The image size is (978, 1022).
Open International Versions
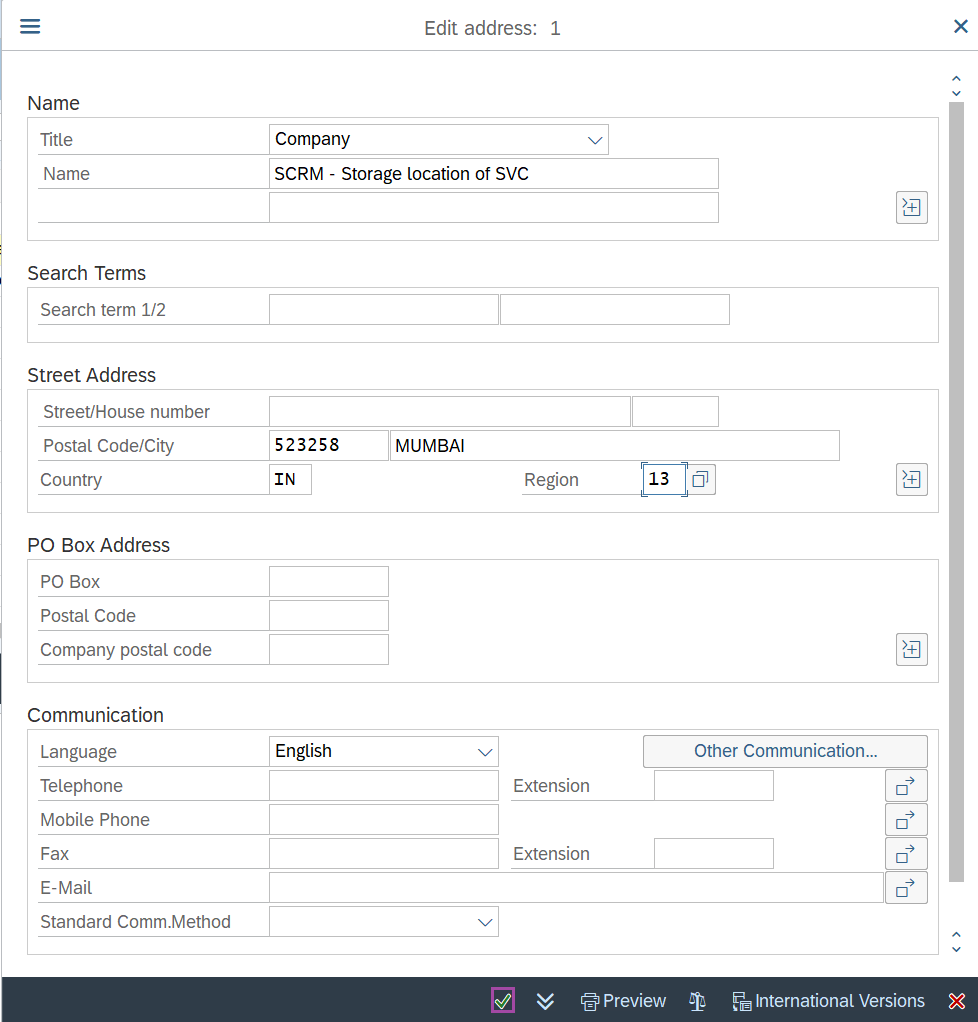(828, 1001)
